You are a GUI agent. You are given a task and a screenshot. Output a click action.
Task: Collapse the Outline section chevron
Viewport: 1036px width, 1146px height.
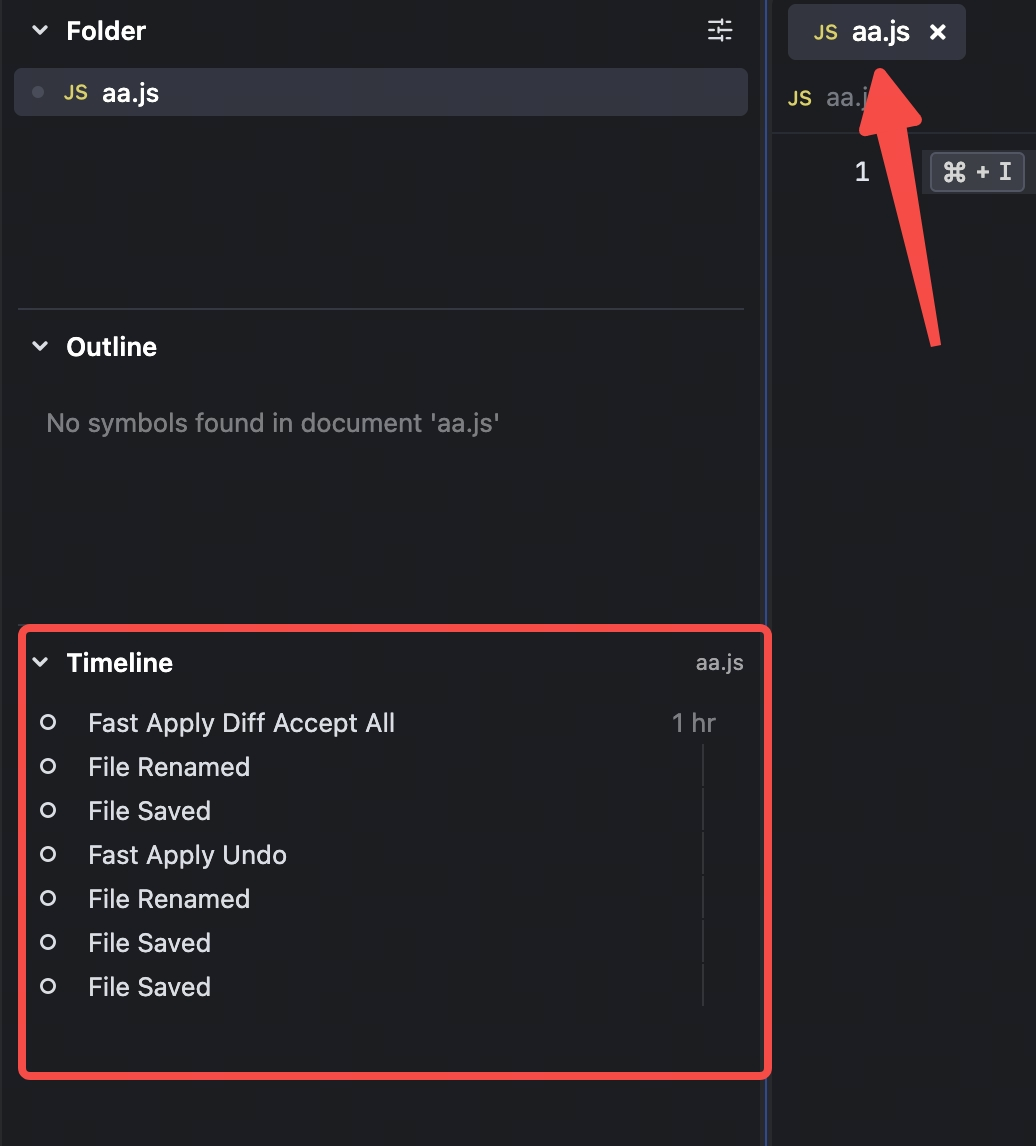tap(40, 347)
